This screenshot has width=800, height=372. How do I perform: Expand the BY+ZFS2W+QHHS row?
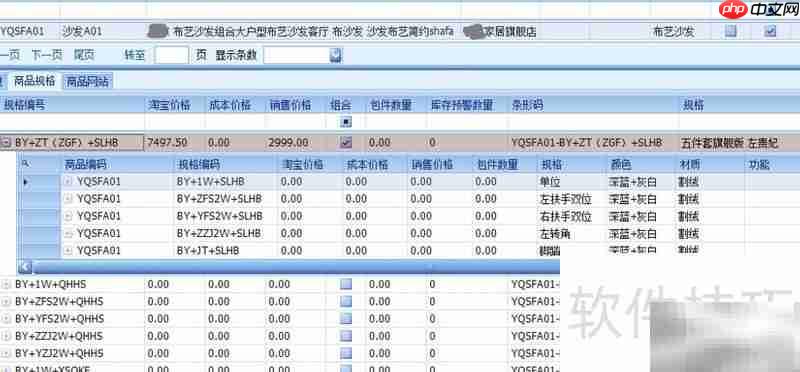tap(7, 302)
